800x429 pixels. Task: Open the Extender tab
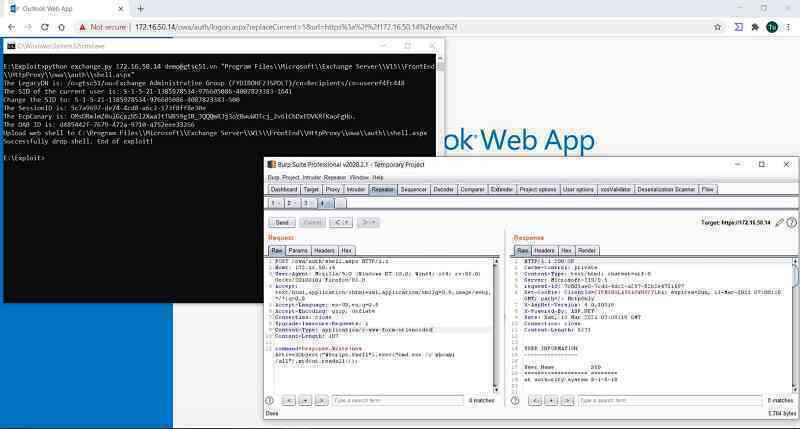coord(502,189)
